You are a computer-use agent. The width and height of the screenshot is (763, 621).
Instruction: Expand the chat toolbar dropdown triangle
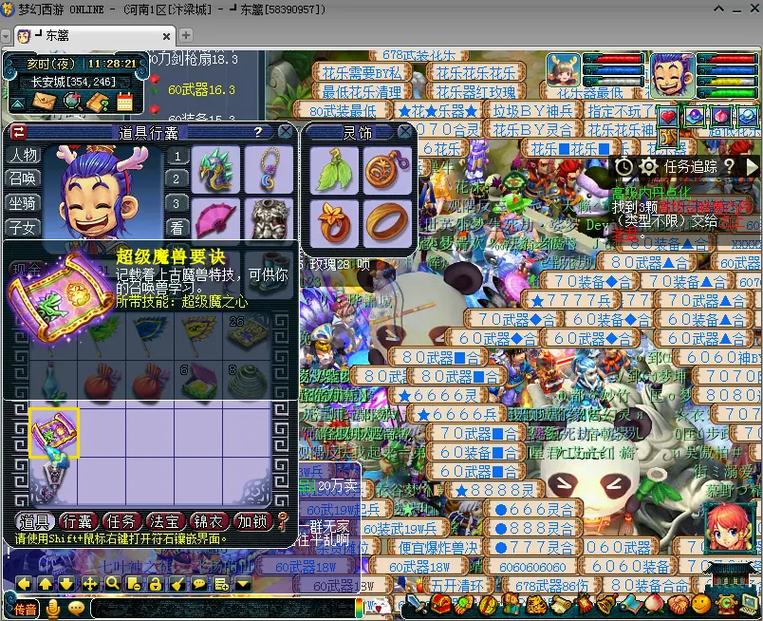(x=243, y=584)
